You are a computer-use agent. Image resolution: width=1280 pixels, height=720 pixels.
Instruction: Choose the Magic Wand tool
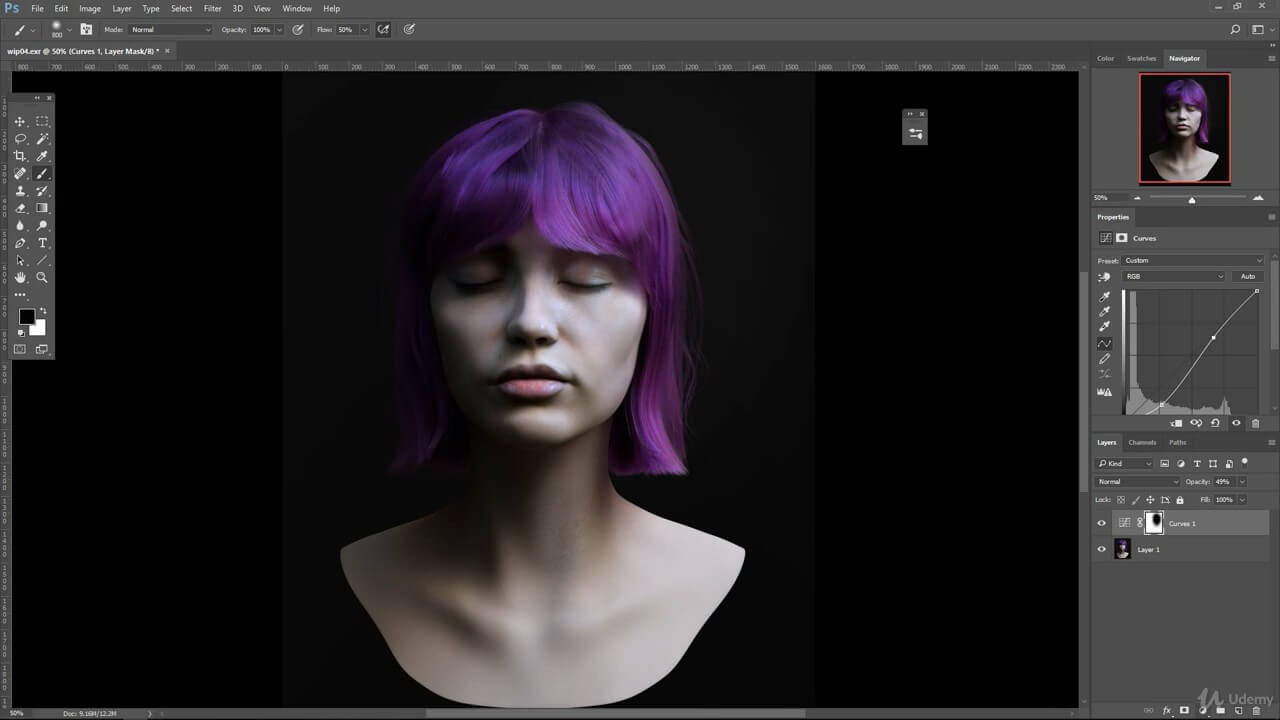pos(42,139)
